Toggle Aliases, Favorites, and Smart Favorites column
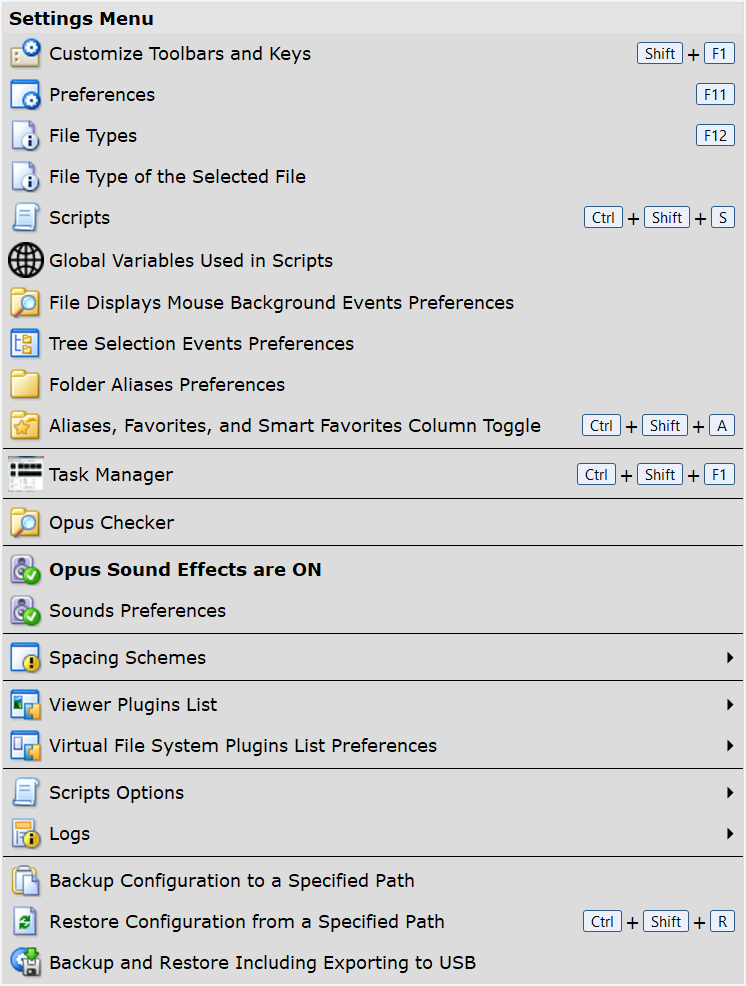Viewport: 746px width, 986px height. point(294,426)
